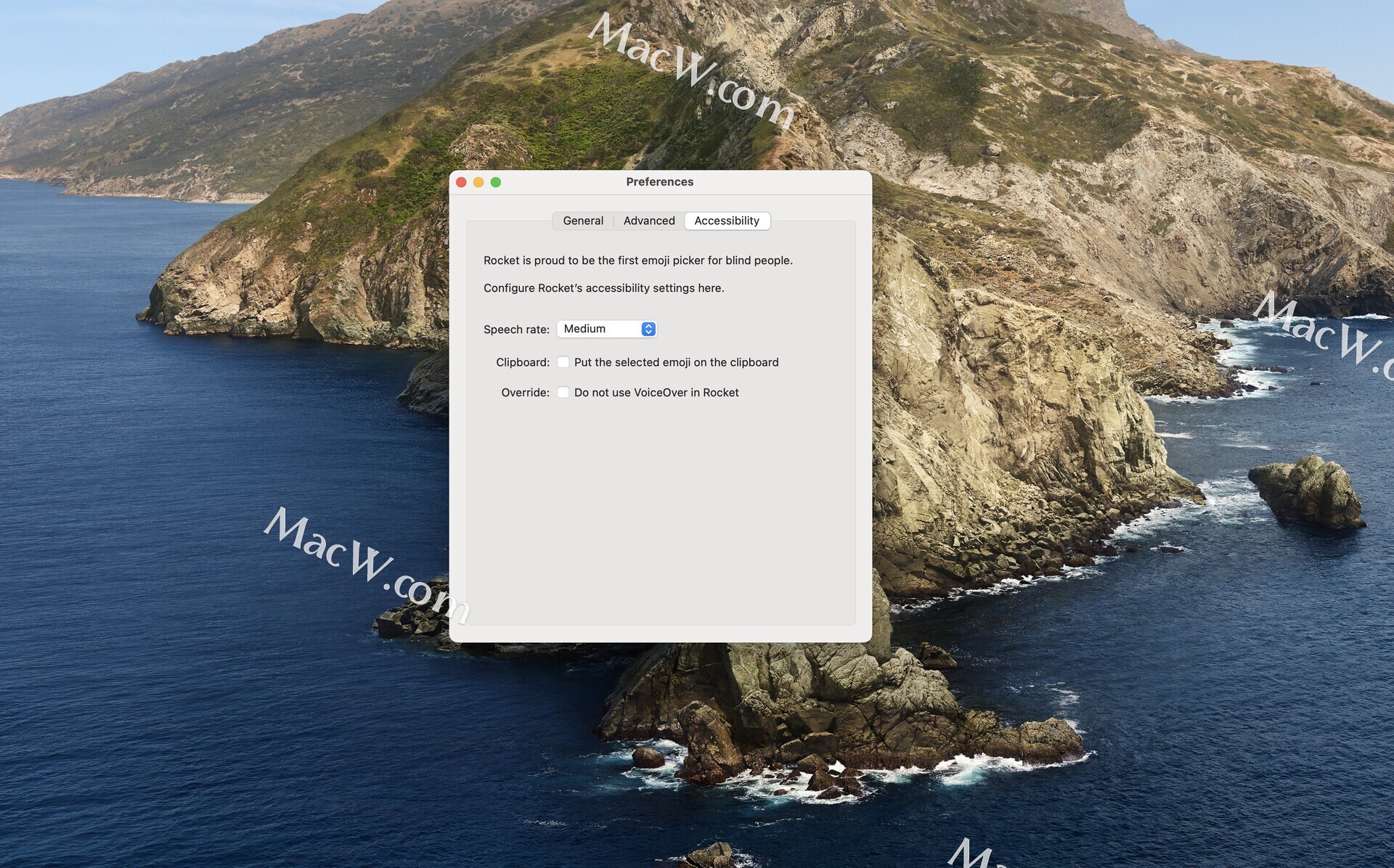Click the 'Rocket is proud' description text
The width and height of the screenshot is (1394, 868).
[x=637, y=261]
